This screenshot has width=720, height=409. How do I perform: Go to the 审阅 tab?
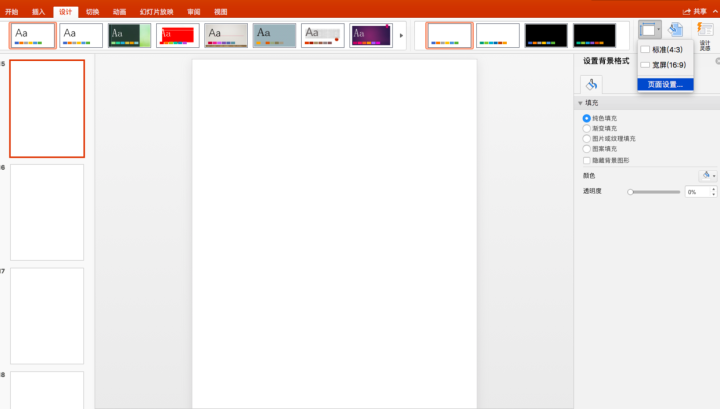click(x=194, y=12)
